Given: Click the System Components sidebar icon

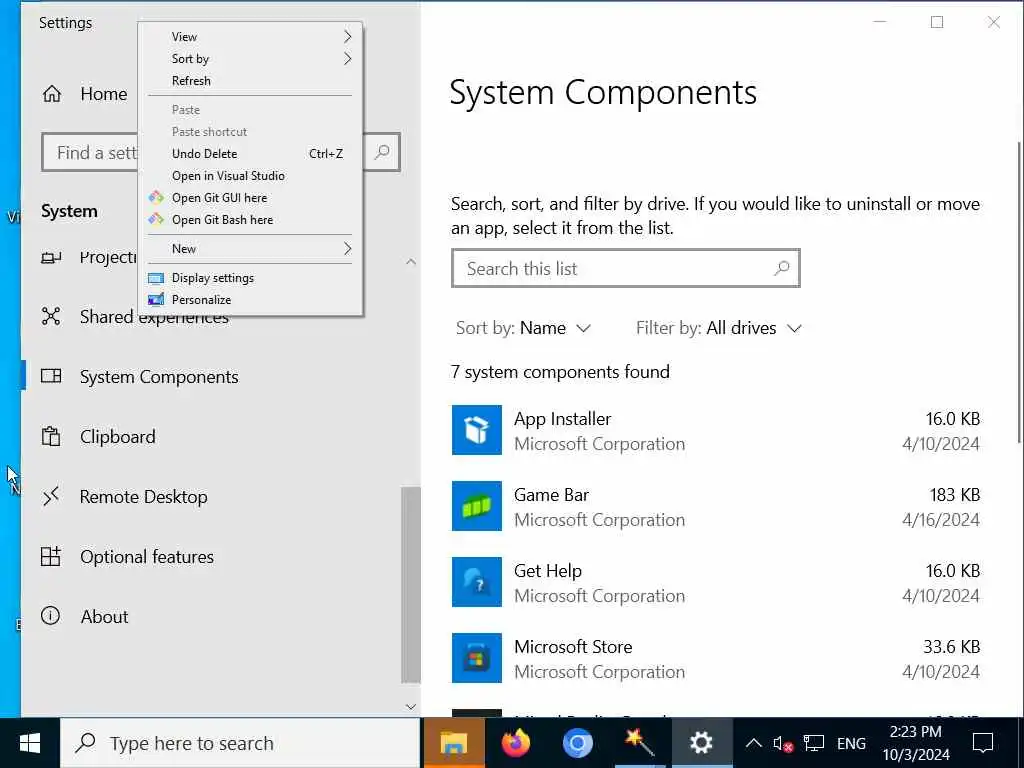Looking at the screenshot, I should pyautogui.click(x=51, y=376).
